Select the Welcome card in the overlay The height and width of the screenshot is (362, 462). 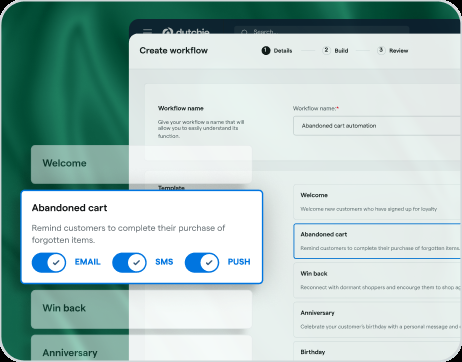click(141, 164)
